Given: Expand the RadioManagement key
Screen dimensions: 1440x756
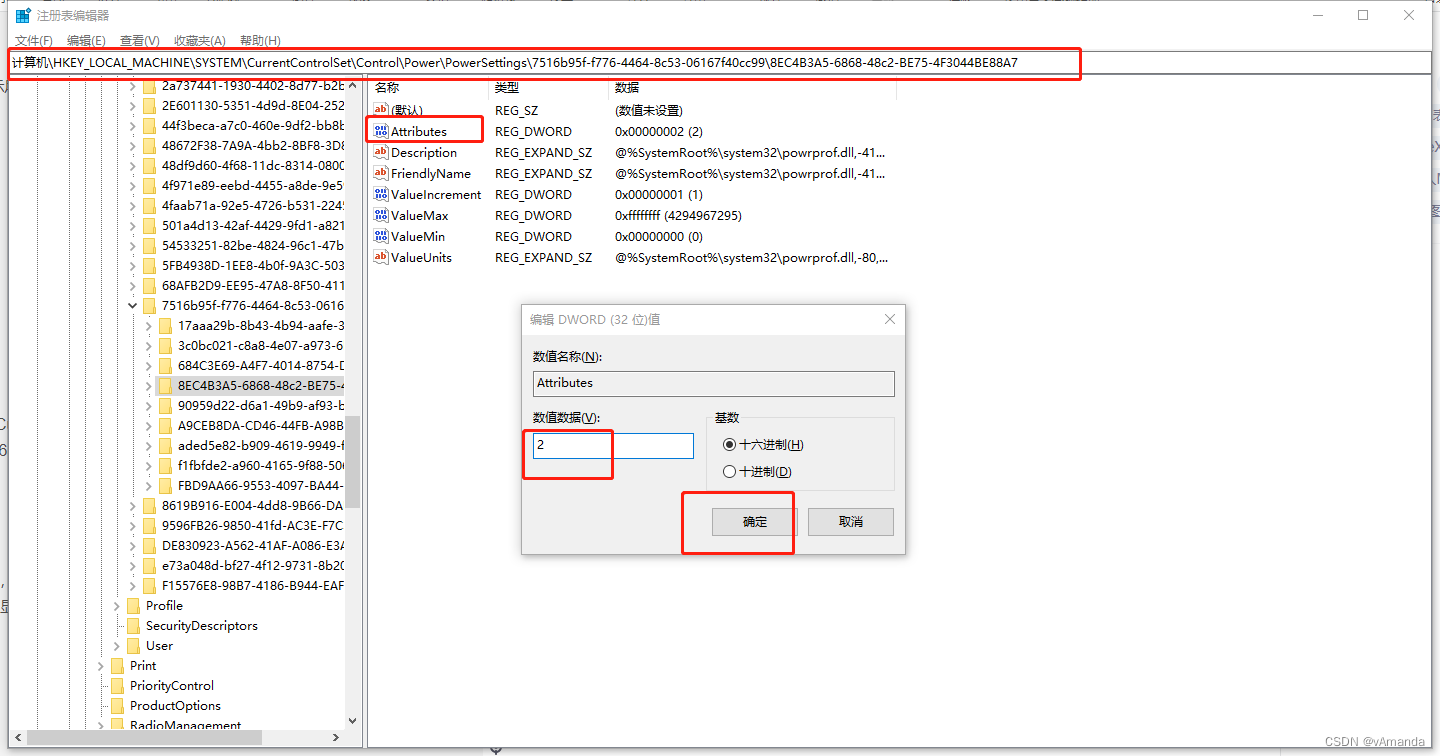Looking at the screenshot, I should 101,725.
